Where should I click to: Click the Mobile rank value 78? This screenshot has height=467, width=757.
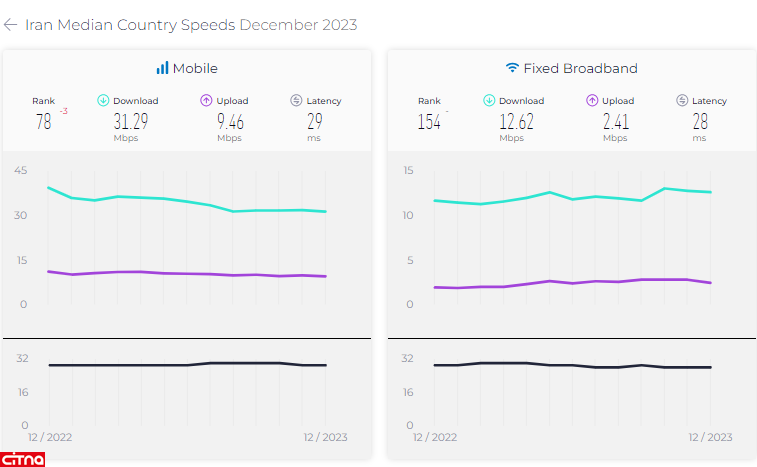43,122
